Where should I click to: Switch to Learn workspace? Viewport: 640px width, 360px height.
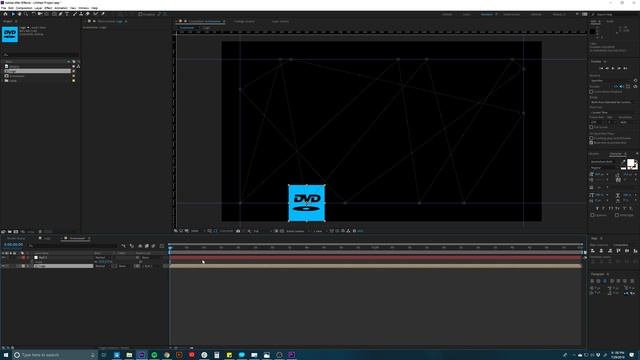[466, 14]
